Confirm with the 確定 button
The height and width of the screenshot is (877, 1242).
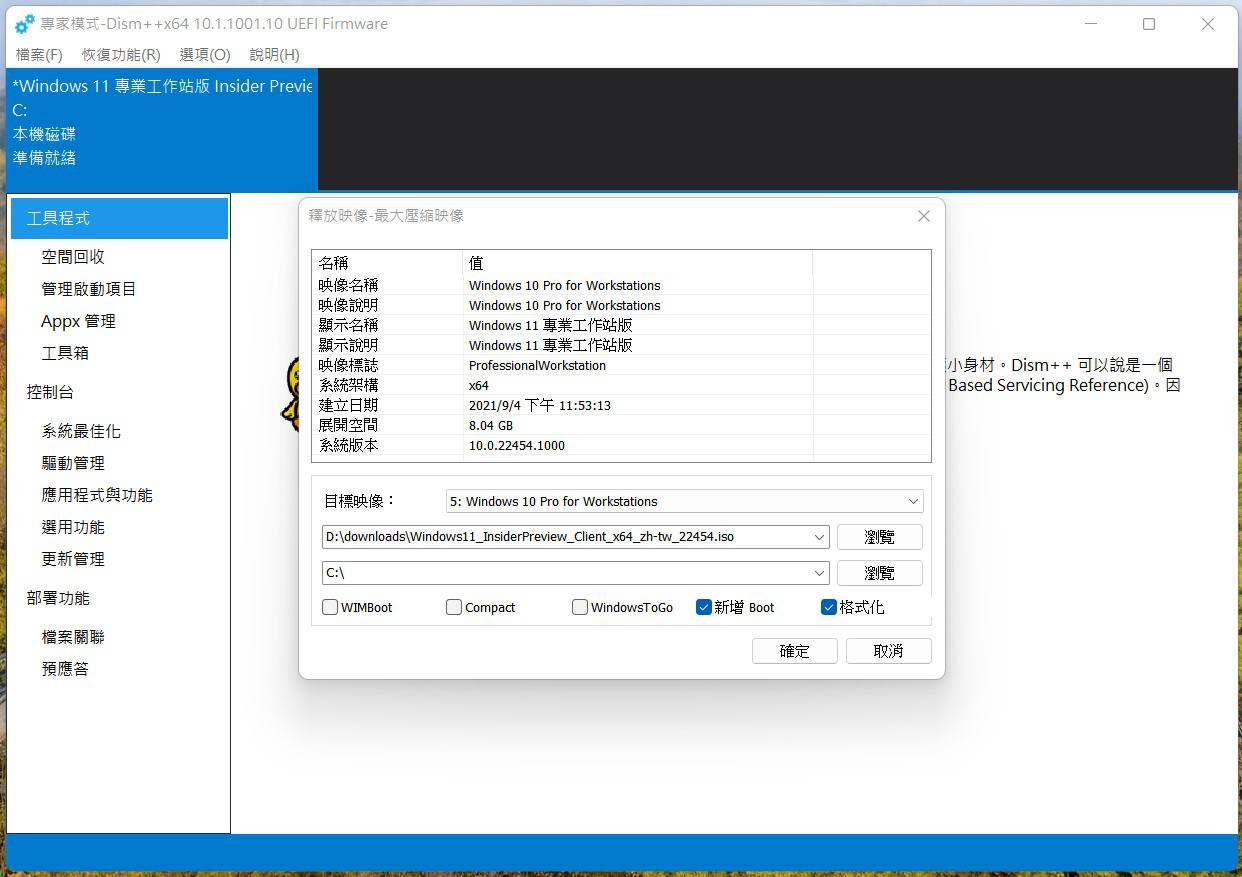(x=795, y=651)
